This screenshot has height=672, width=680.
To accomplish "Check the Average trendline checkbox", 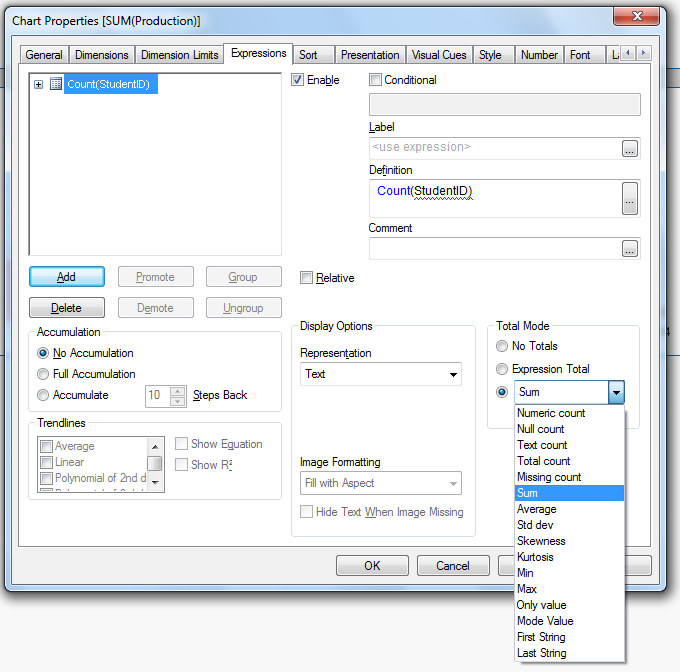I will pyautogui.click(x=46, y=446).
